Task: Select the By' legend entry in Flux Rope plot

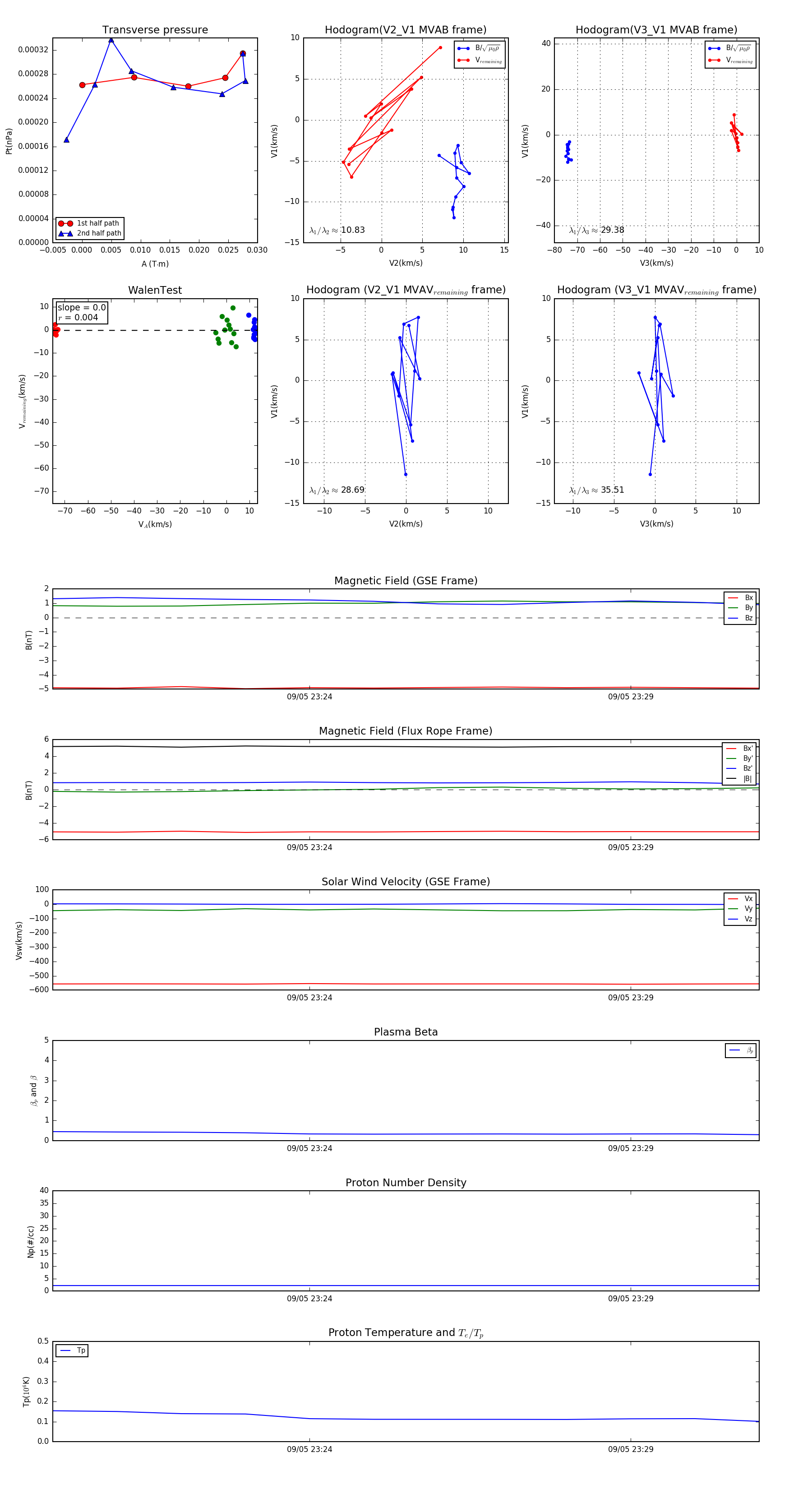Action: (x=740, y=758)
